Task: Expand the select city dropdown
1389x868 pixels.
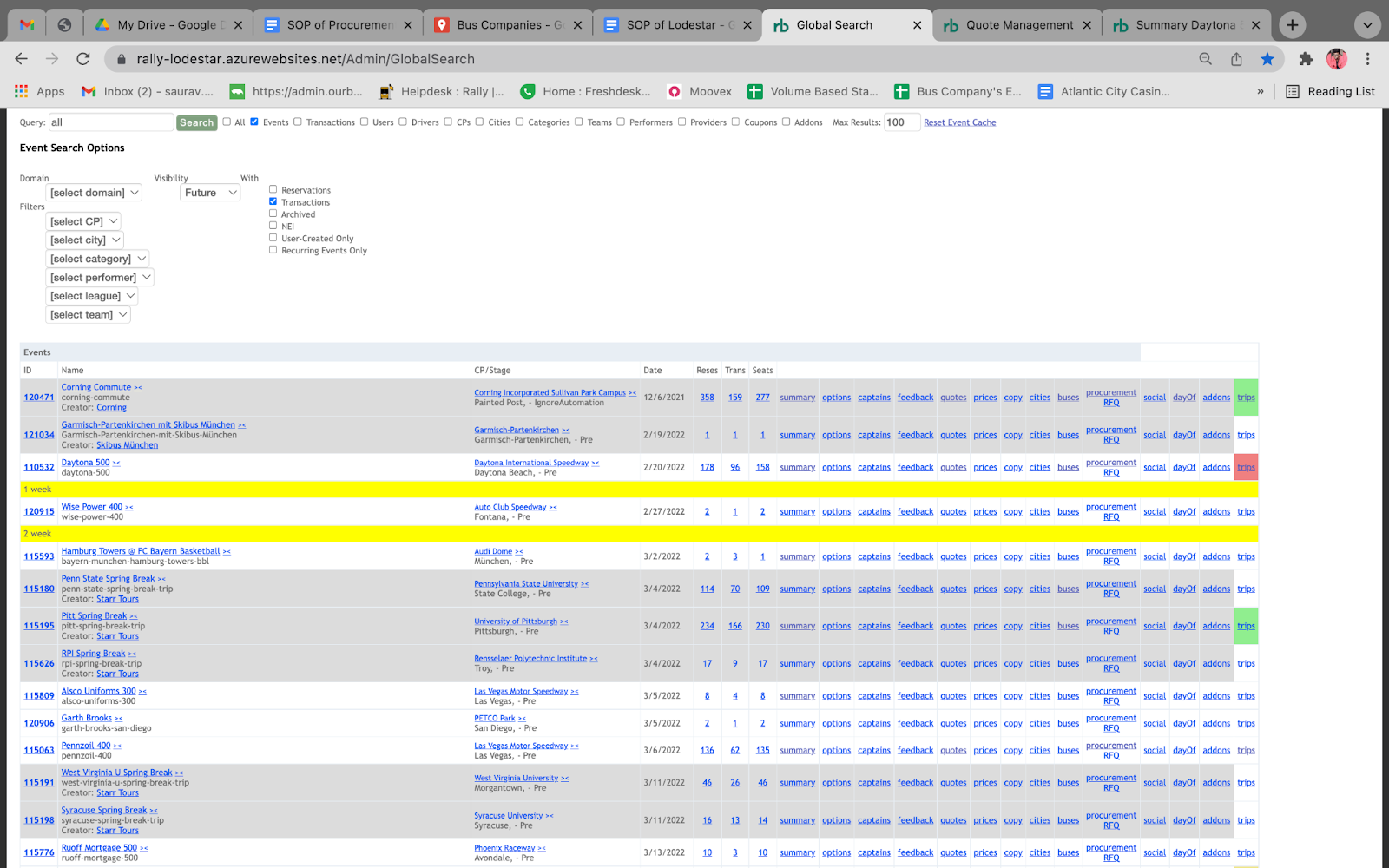Action: coord(85,240)
